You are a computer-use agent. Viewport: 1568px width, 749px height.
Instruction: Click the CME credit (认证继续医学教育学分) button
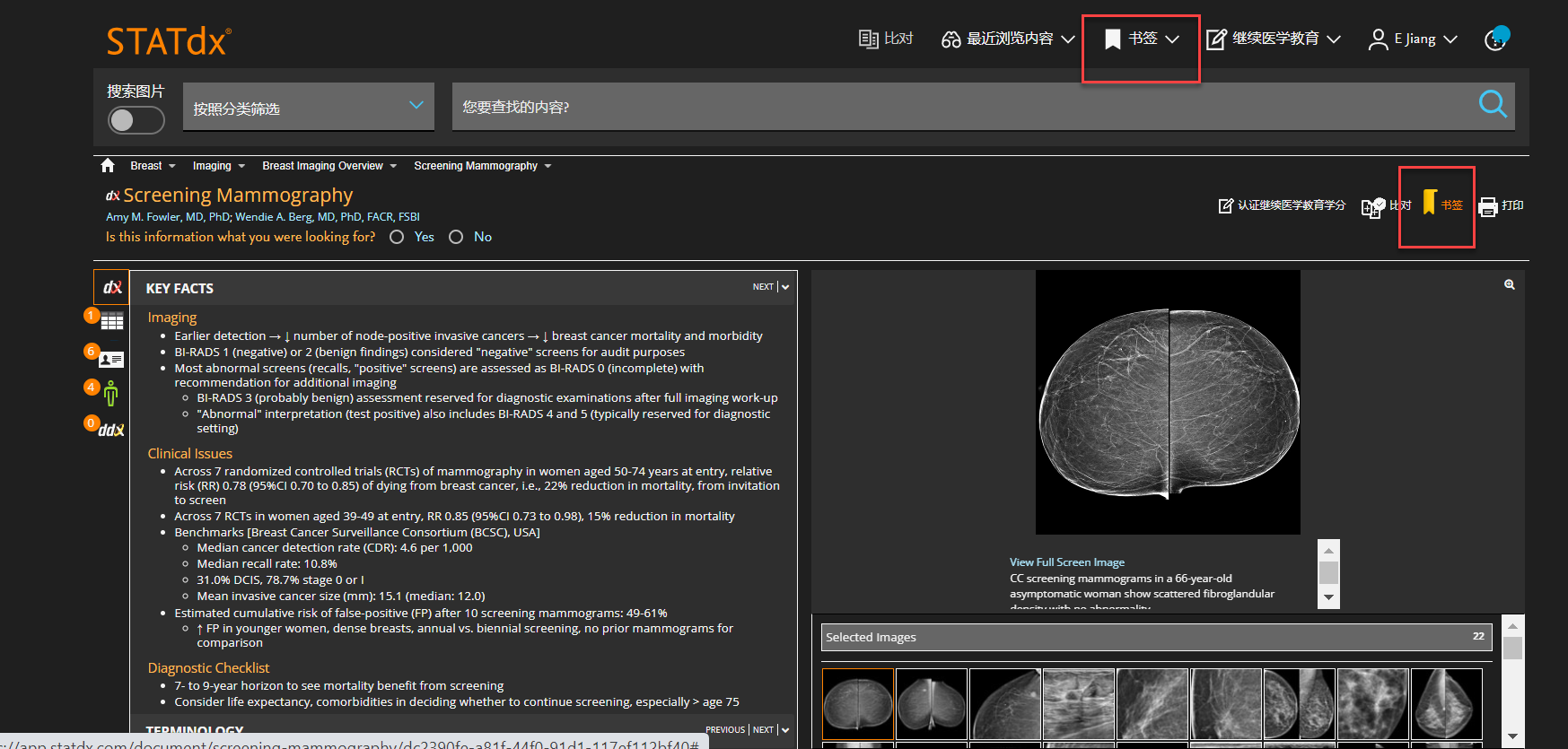click(x=1281, y=205)
